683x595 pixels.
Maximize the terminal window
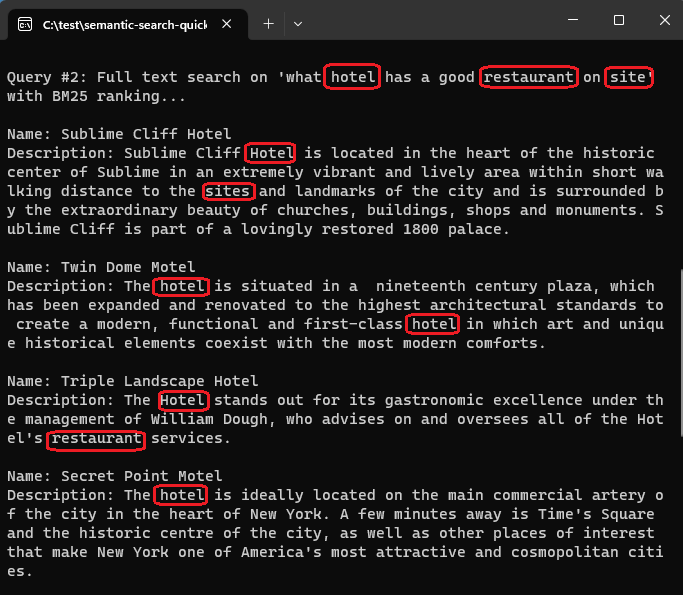coord(619,20)
